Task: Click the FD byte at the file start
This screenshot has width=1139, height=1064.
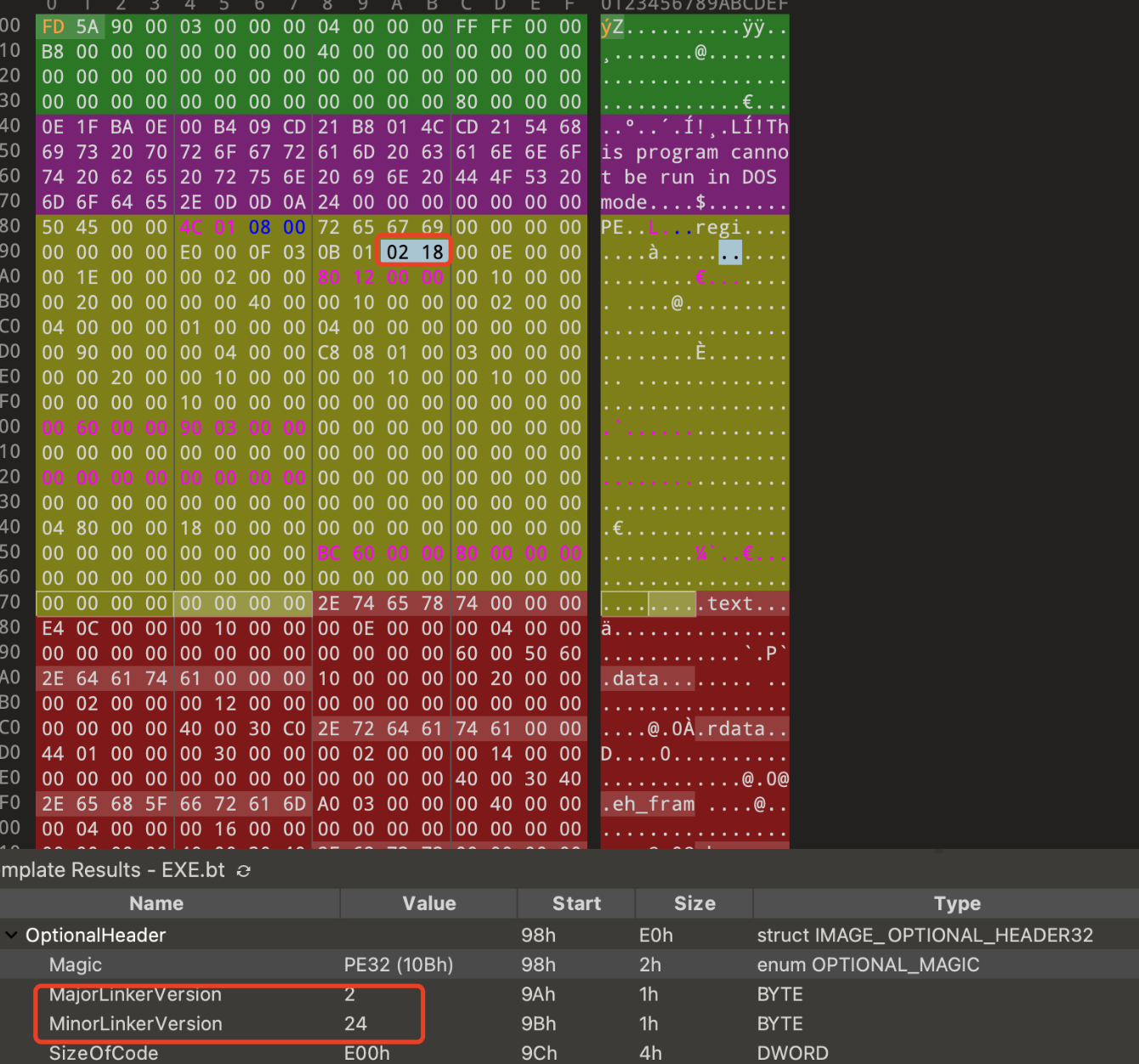Action: (x=53, y=26)
